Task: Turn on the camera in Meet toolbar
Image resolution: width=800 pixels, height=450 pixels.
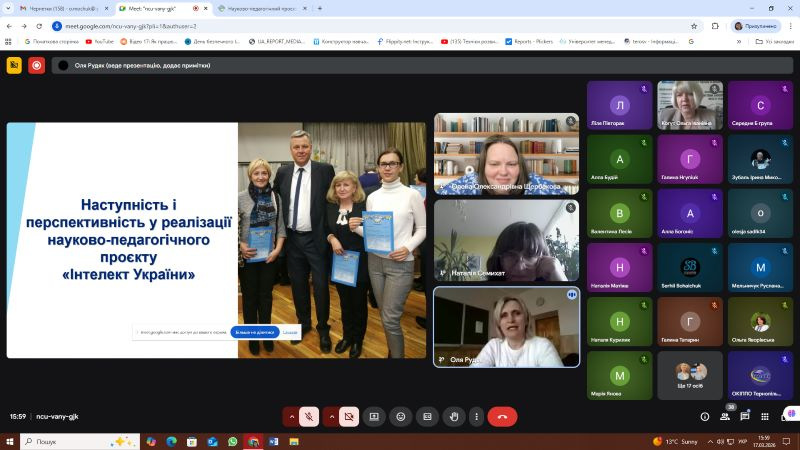Action: click(x=348, y=416)
